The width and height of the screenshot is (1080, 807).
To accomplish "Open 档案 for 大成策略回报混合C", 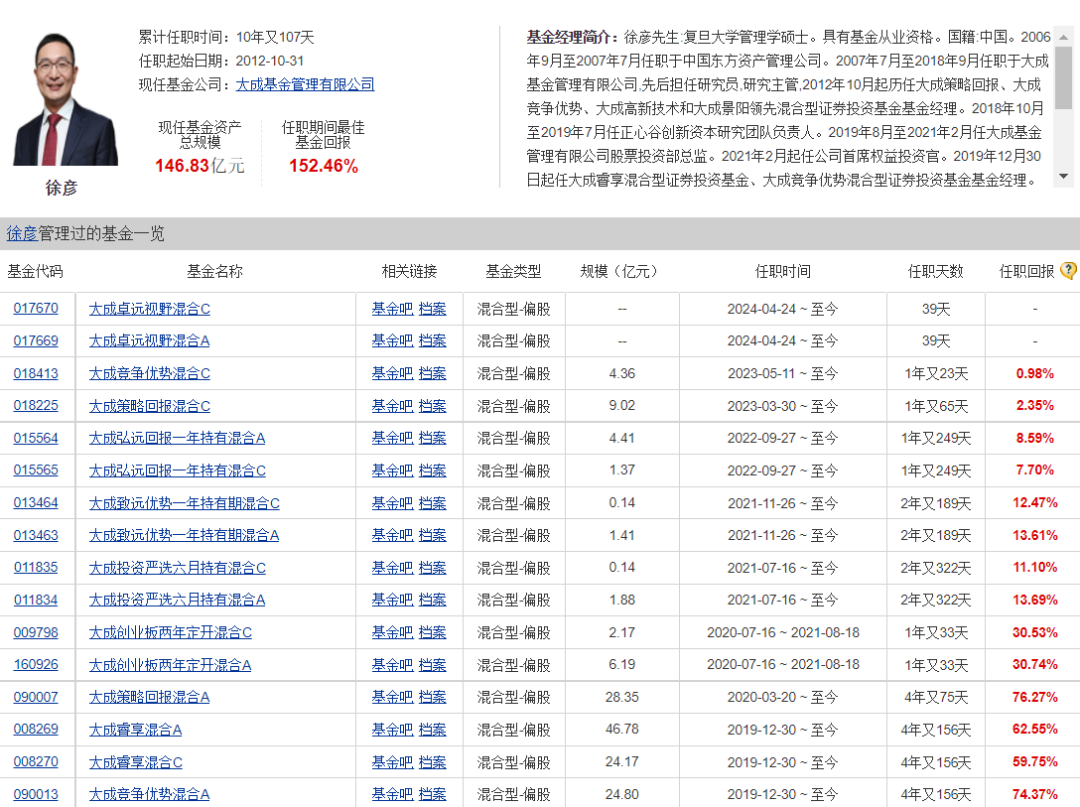I will (432, 406).
